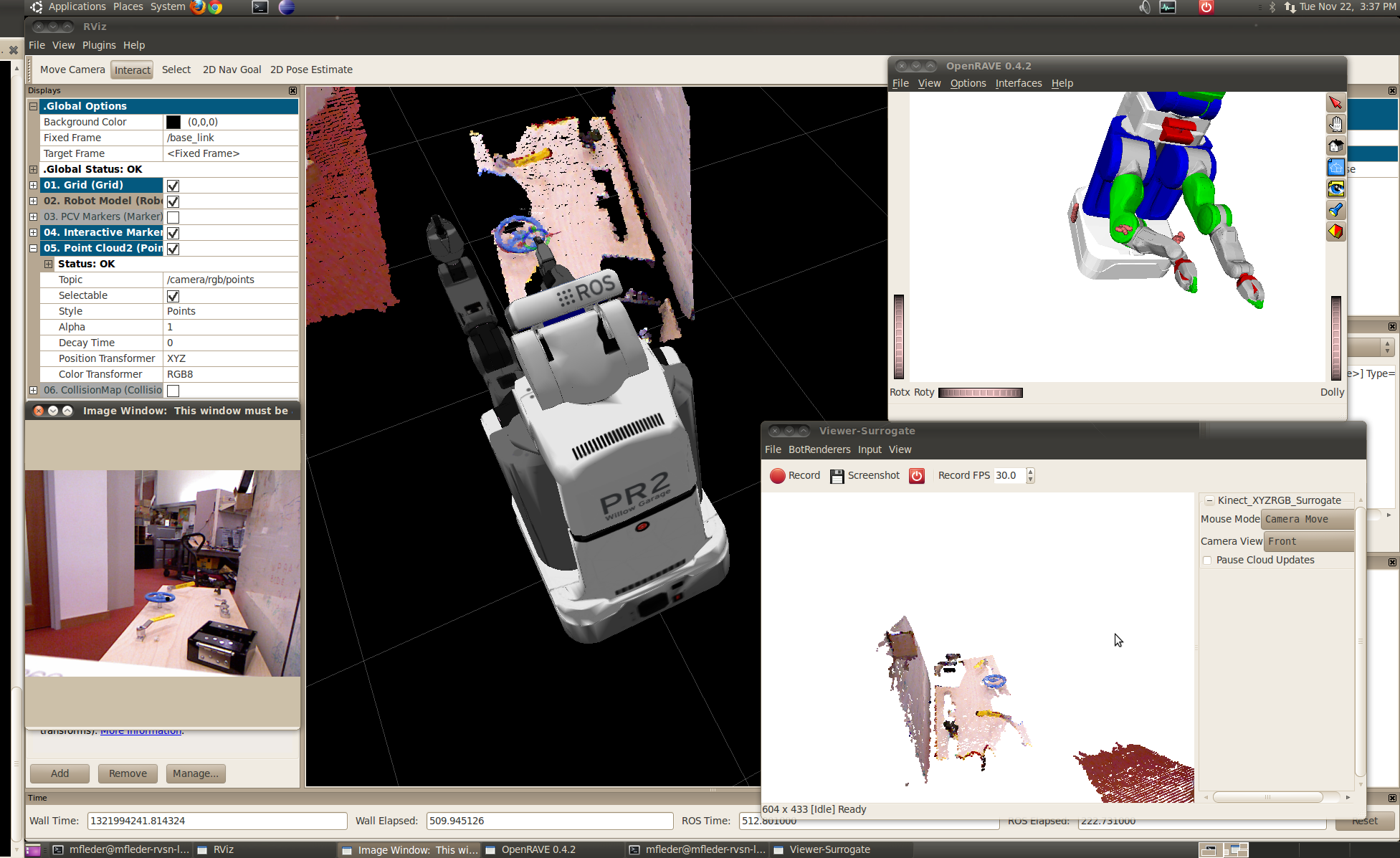Collapse the Global Options tree node
Screen dimensions: 1400x858
click(x=33, y=106)
